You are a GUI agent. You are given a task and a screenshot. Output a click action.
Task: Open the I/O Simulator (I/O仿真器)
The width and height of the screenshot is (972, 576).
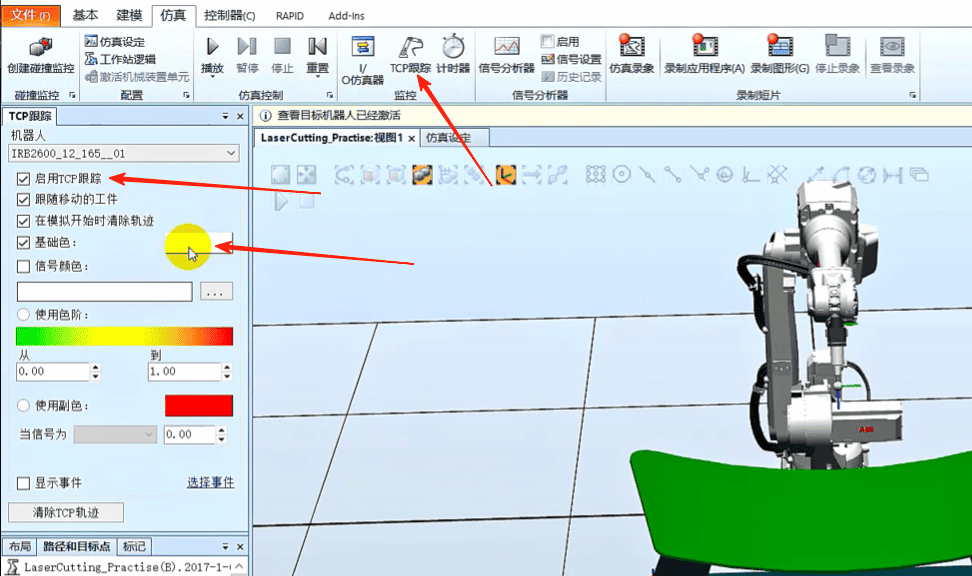pyautogui.click(x=363, y=60)
